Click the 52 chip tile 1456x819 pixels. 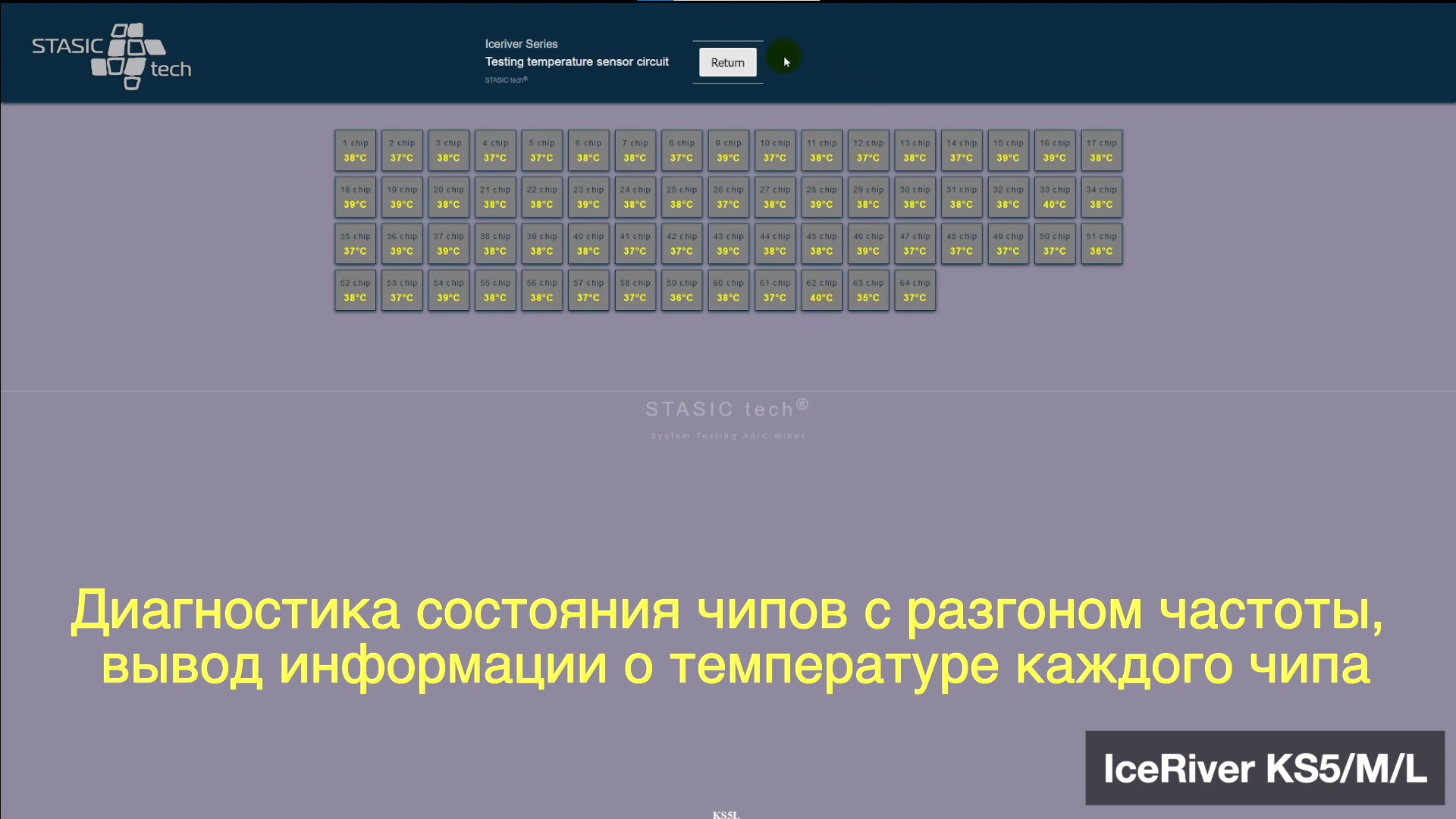tap(355, 290)
